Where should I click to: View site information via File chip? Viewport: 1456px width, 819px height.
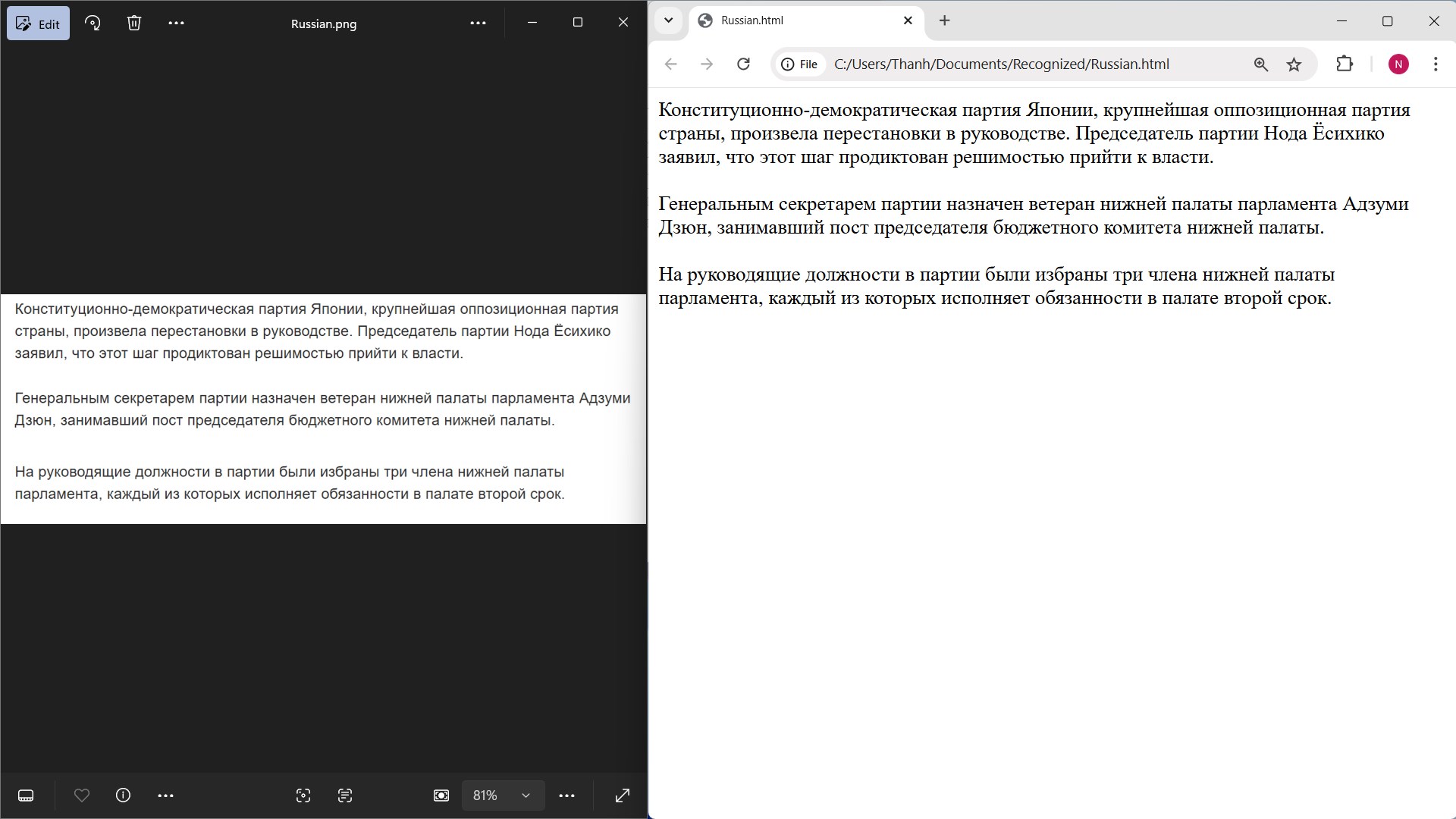click(800, 64)
